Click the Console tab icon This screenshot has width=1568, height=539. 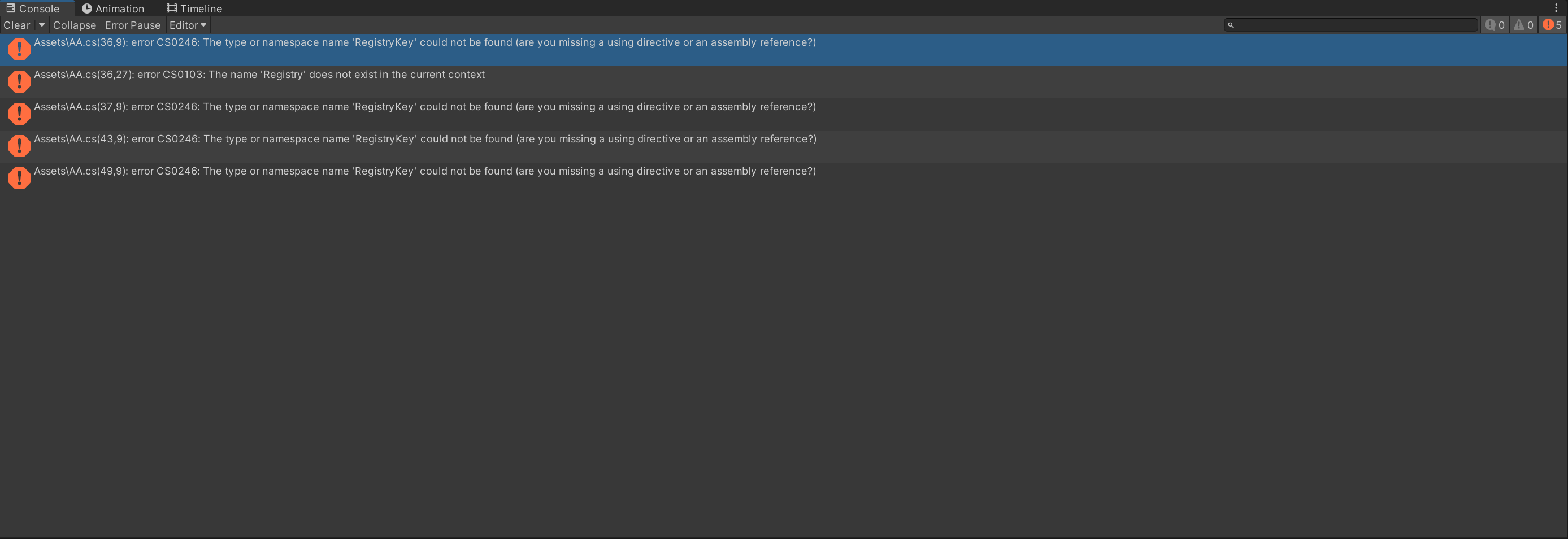pyautogui.click(x=10, y=8)
